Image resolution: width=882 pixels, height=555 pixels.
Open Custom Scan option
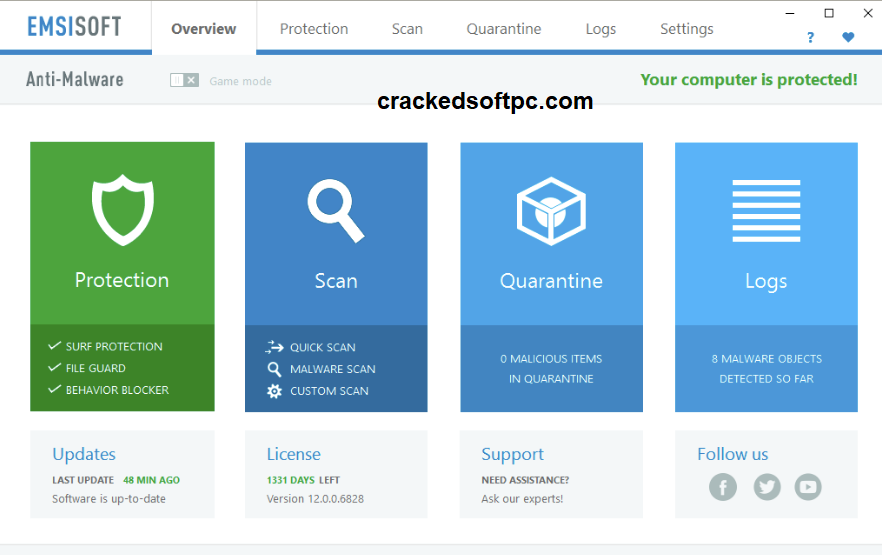tap(330, 391)
